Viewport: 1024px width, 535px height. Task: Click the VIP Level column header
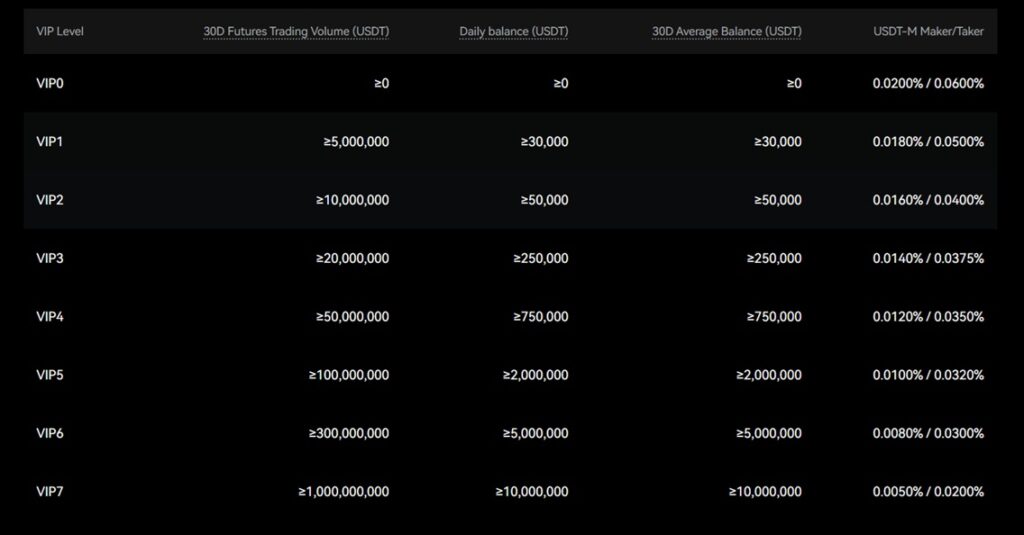click(x=60, y=31)
